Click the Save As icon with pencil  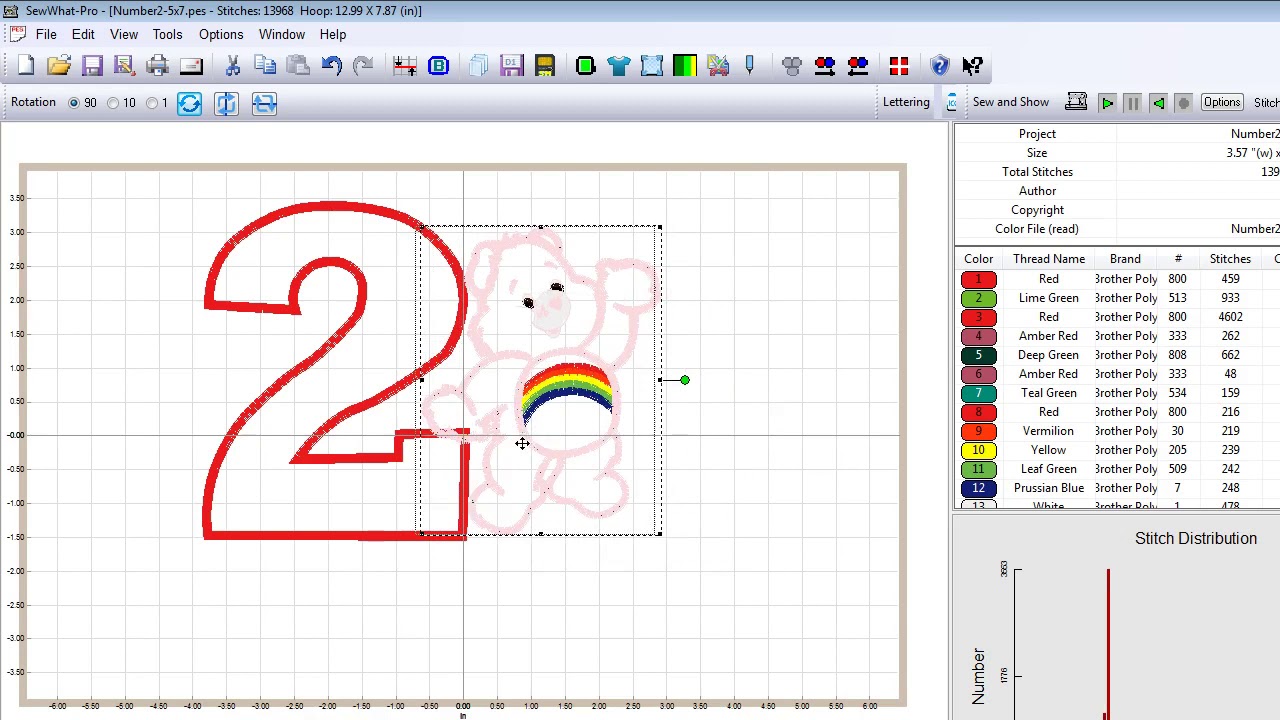point(124,66)
